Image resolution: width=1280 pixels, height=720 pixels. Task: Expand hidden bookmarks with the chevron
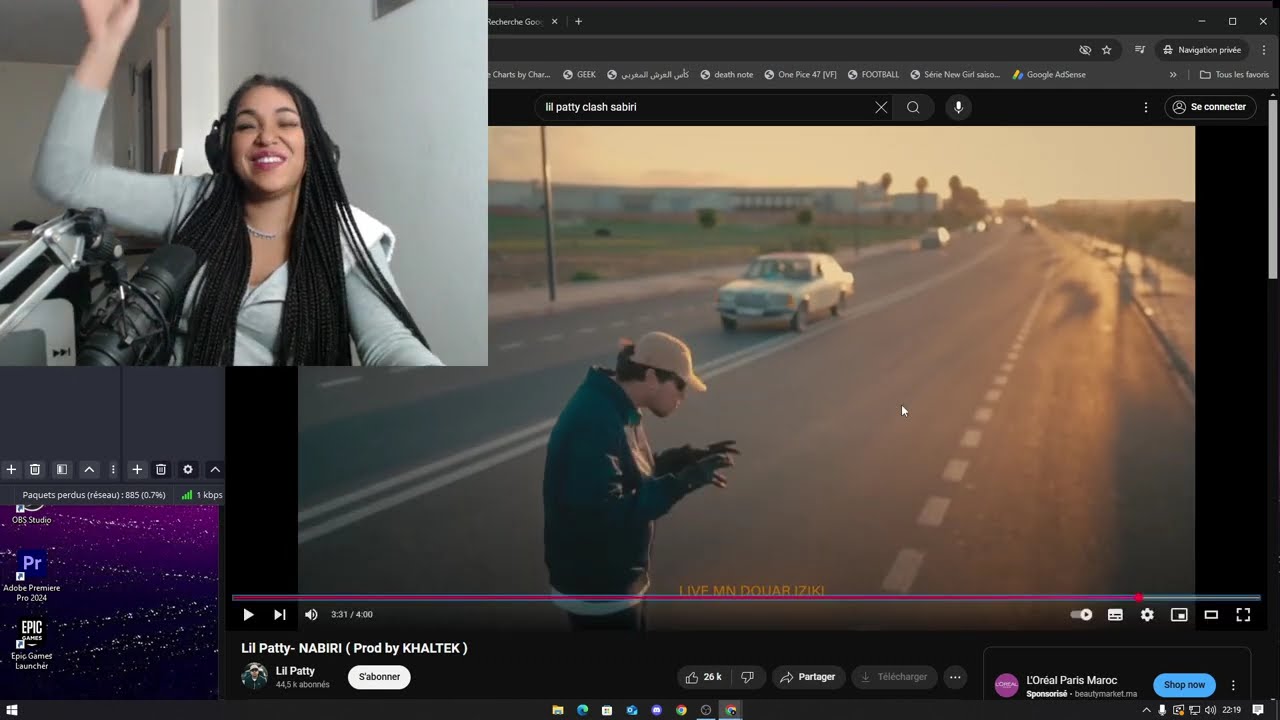[x=1173, y=74]
